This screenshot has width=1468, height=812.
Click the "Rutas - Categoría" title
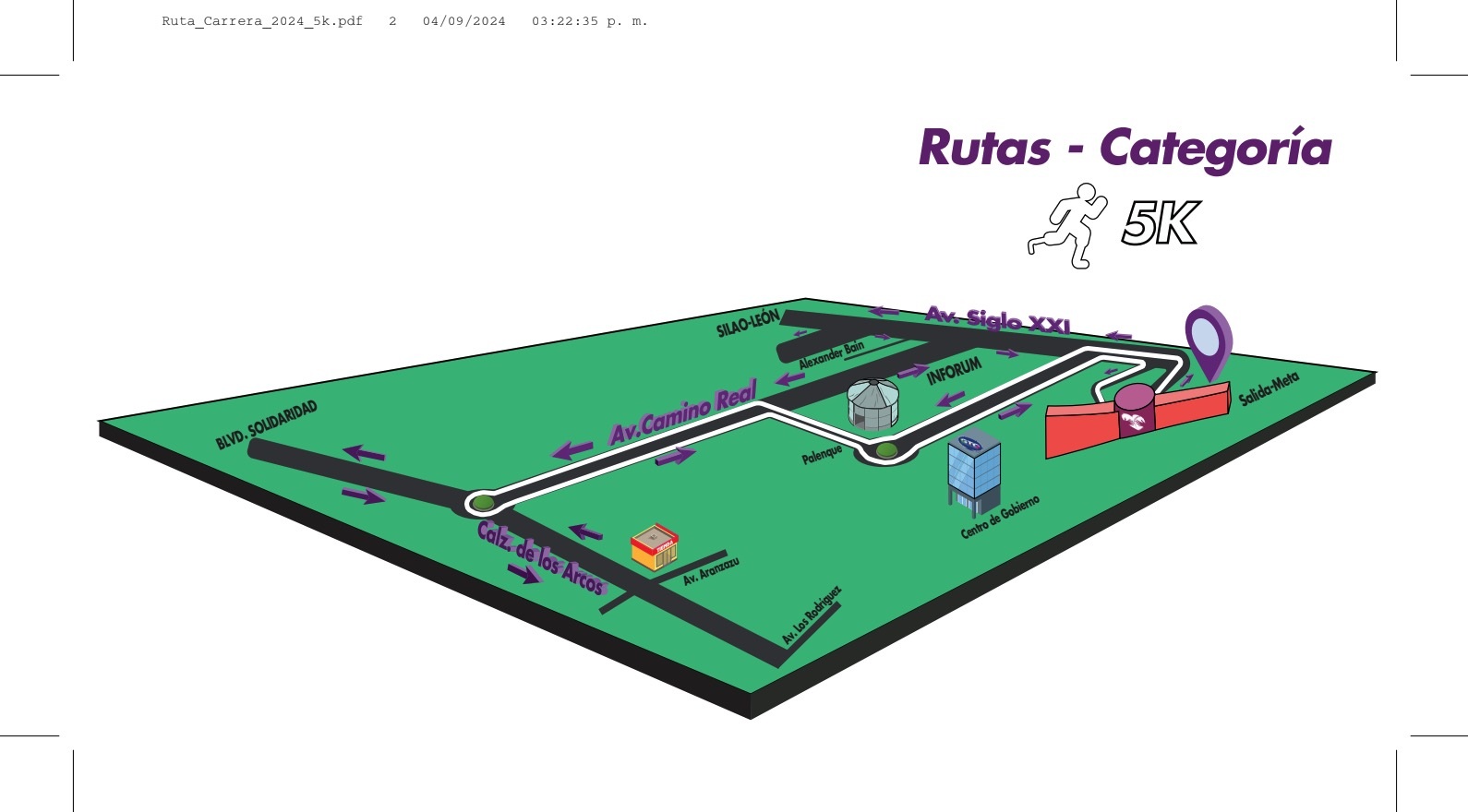pos(1125,148)
